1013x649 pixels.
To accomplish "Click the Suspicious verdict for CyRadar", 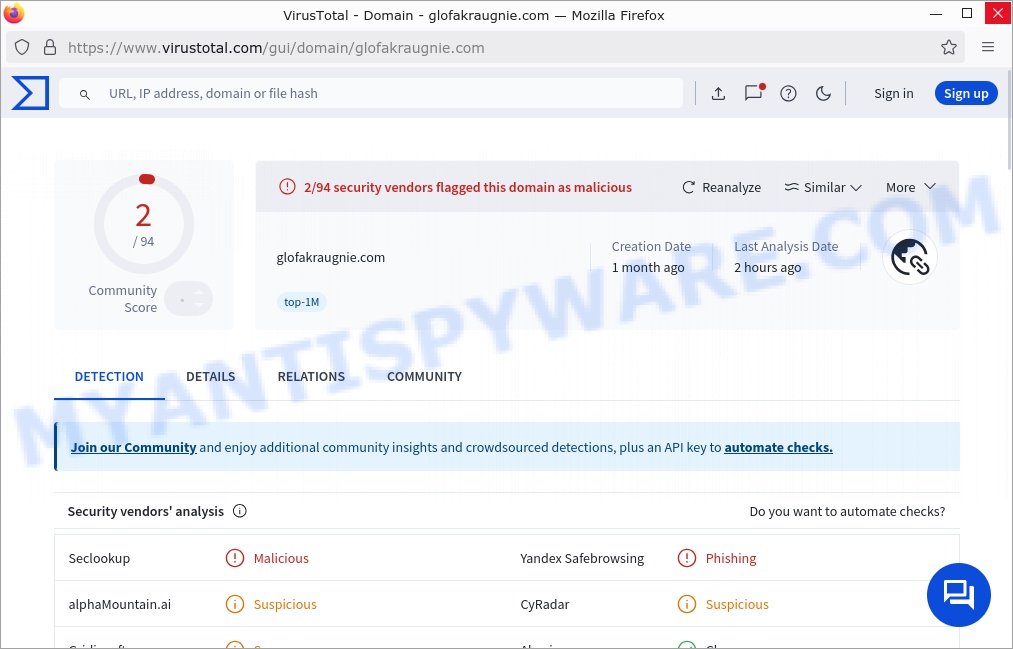I will tap(737, 604).
